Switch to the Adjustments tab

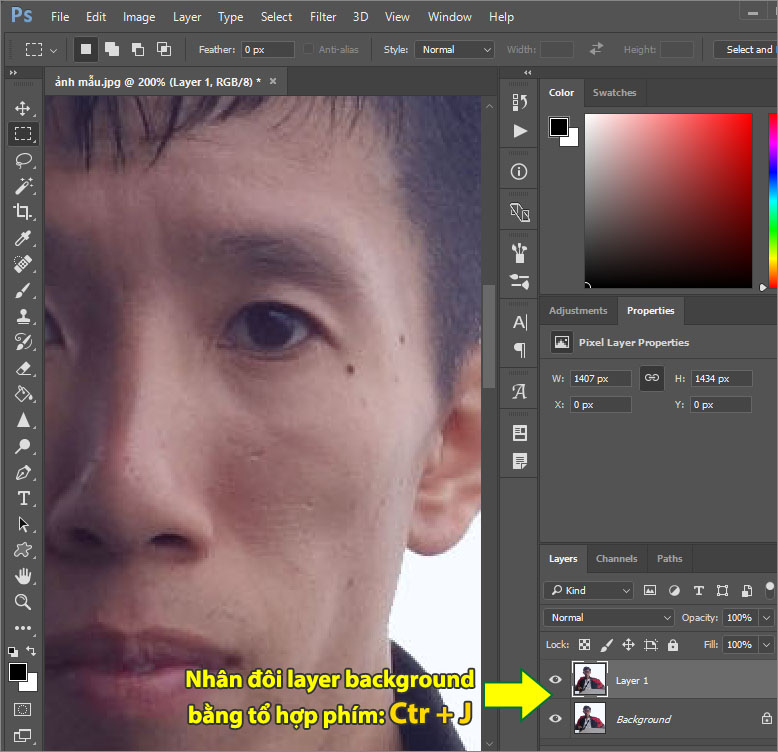click(x=578, y=311)
